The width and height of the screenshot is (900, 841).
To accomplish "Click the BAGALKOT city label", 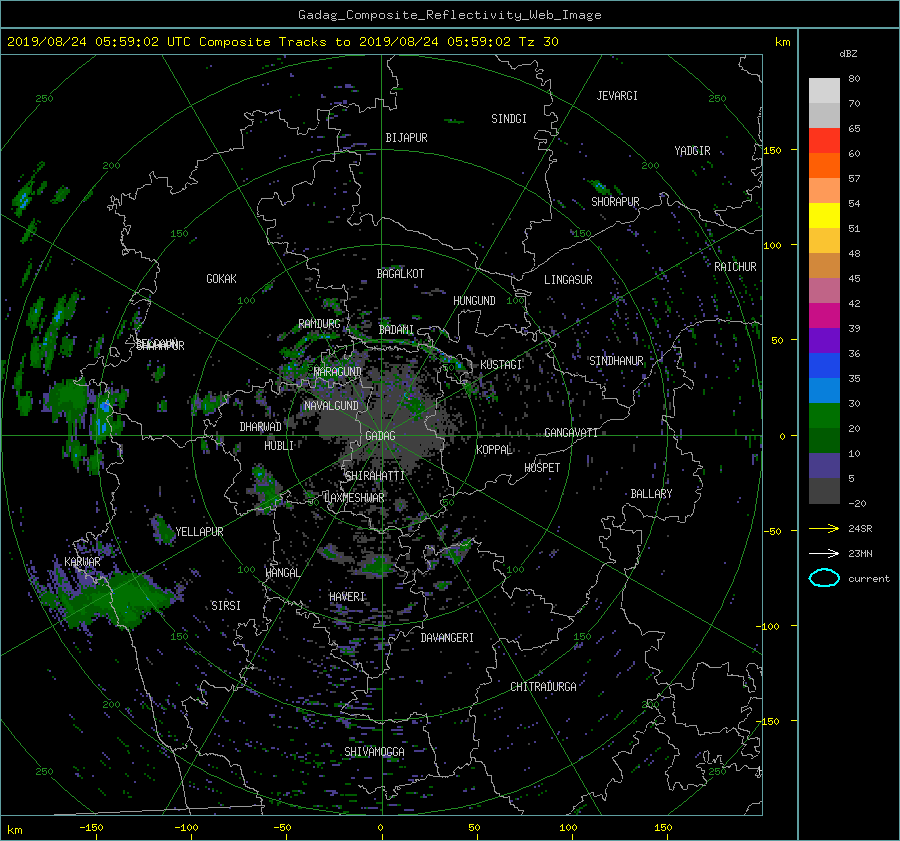I will pos(400,274).
